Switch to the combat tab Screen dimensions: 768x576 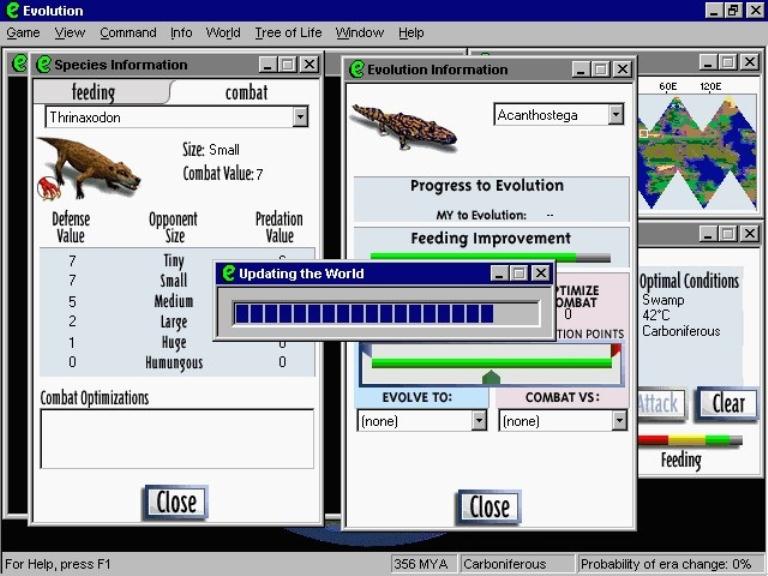[x=246, y=92]
